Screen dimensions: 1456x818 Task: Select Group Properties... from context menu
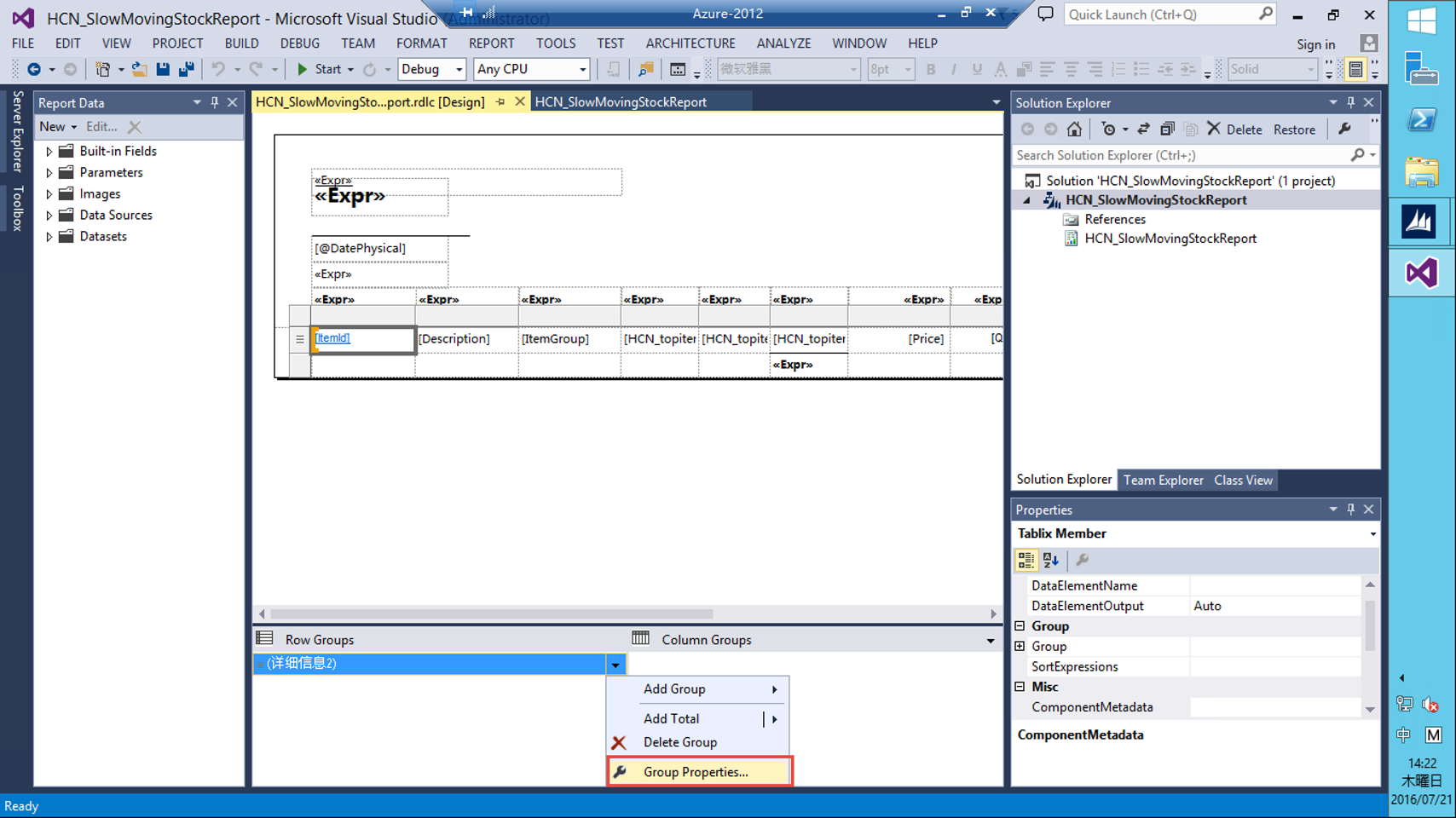(699, 772)
